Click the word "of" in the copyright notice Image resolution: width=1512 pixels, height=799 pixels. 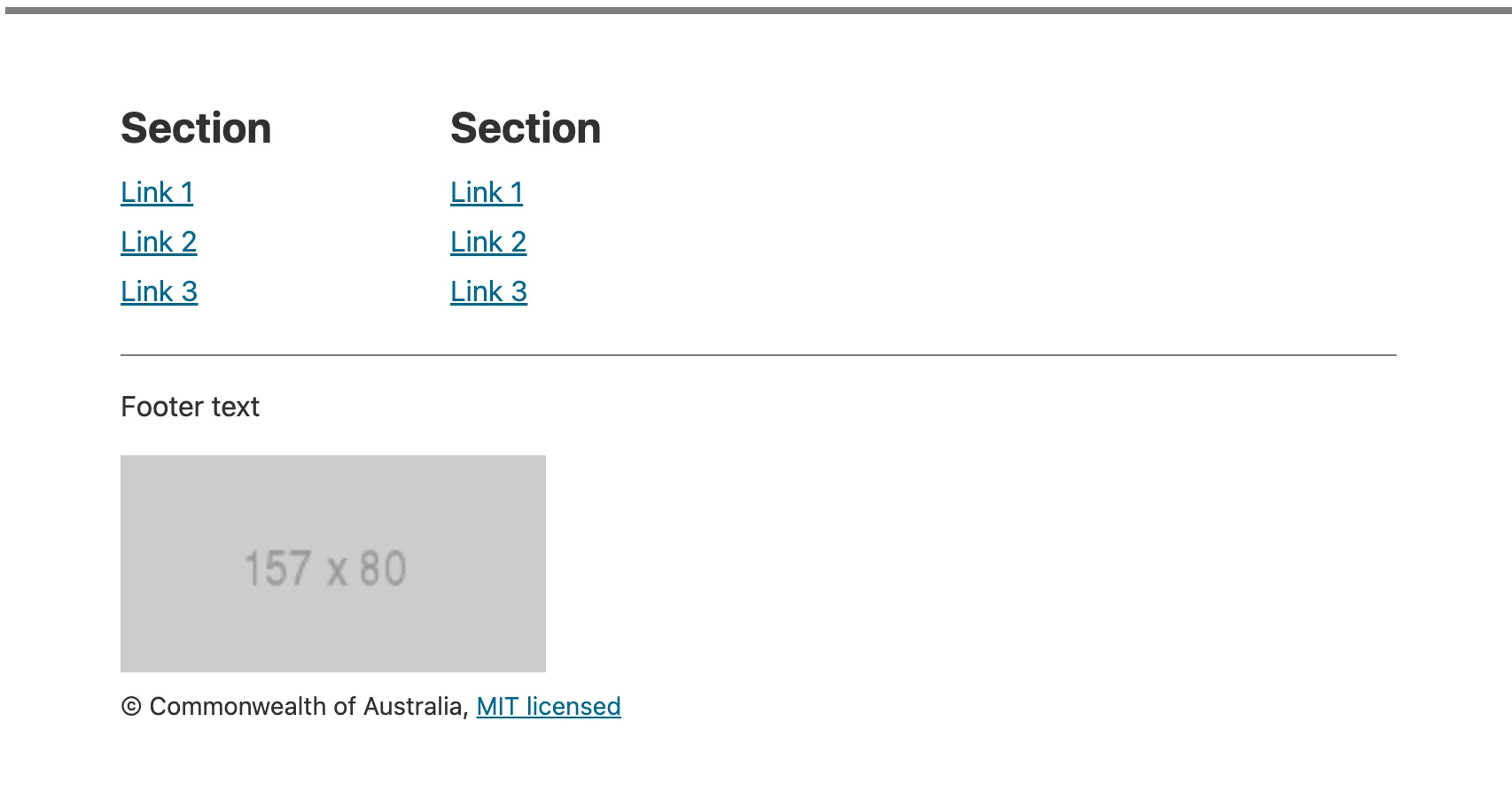coord(344,706)
